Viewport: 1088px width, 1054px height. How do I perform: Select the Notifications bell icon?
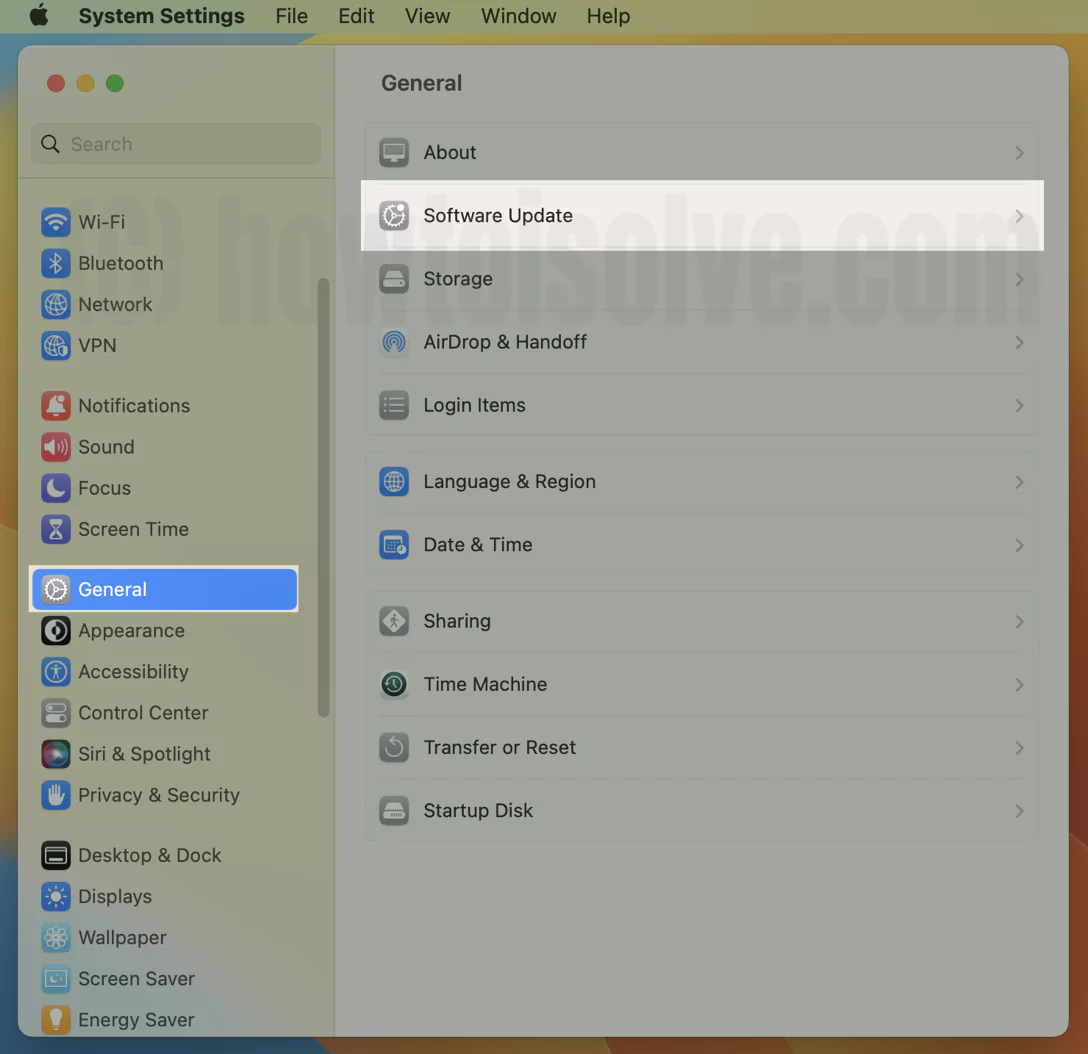[x=56, y=406]
